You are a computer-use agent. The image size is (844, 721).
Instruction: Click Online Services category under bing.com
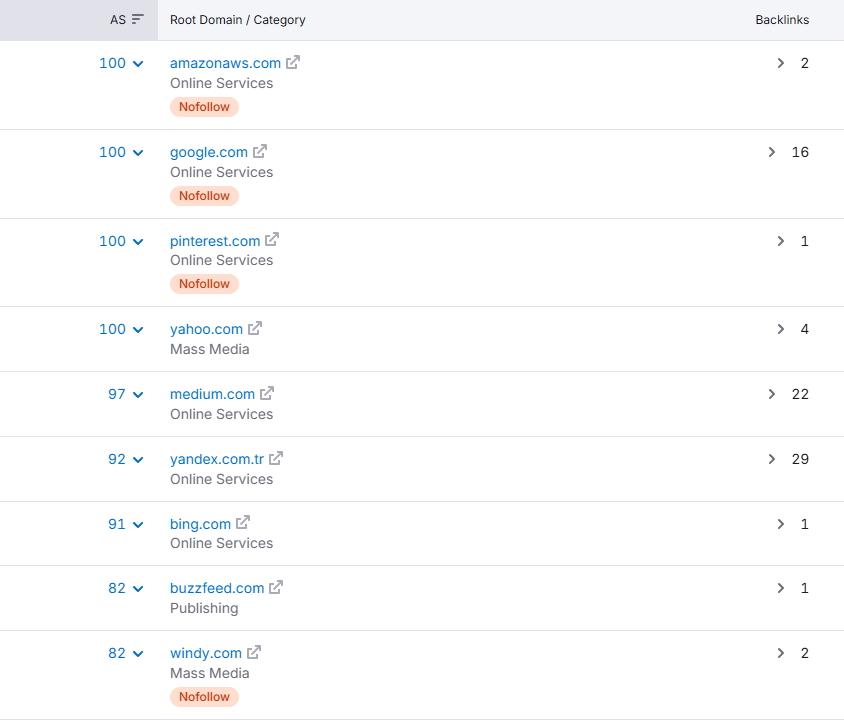tap(221, 543)
